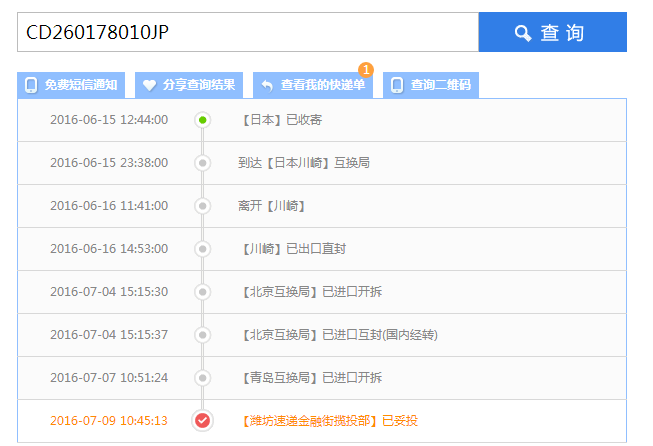Screen dimensions: 653x446
Task: Click timestamp 2016-06-16 11:41:00
Action: 109,206
